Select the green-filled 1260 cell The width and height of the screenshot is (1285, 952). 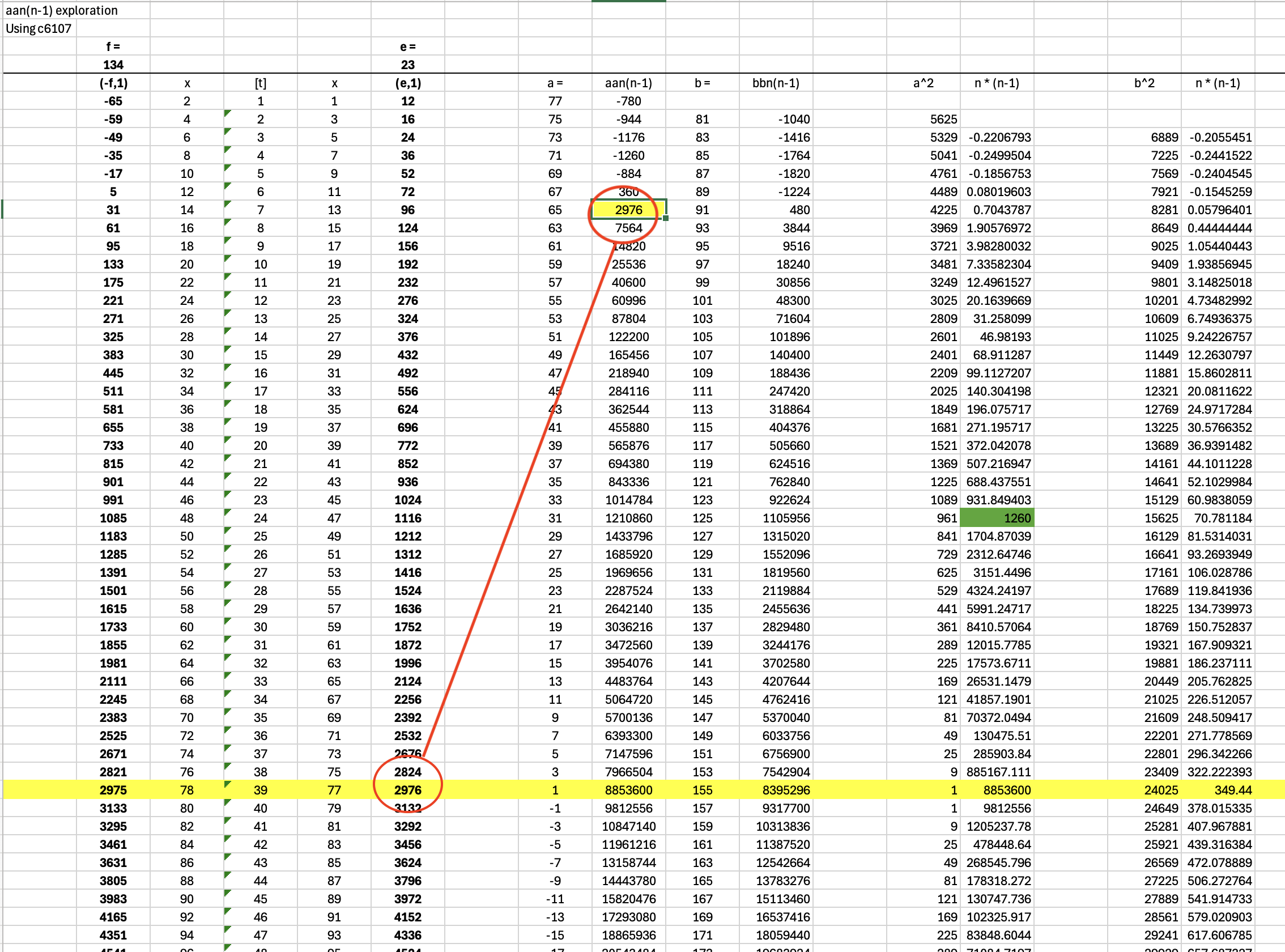(x=997, y=518)
